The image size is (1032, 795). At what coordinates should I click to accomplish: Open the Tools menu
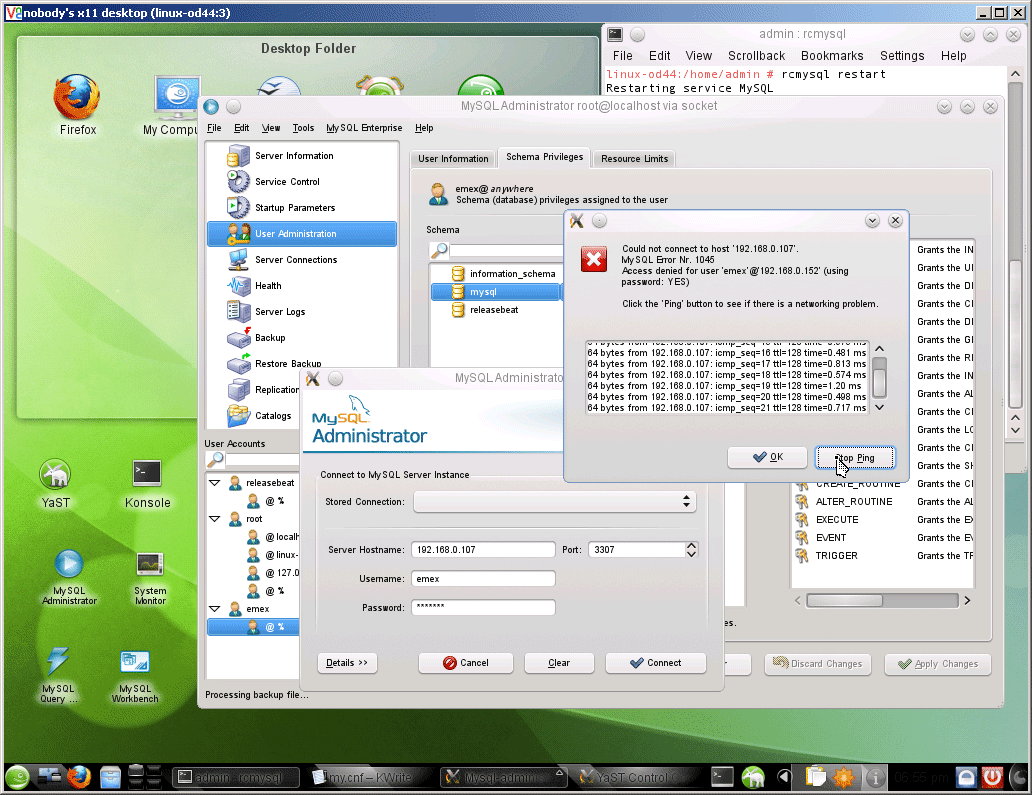tap(303, 128)
